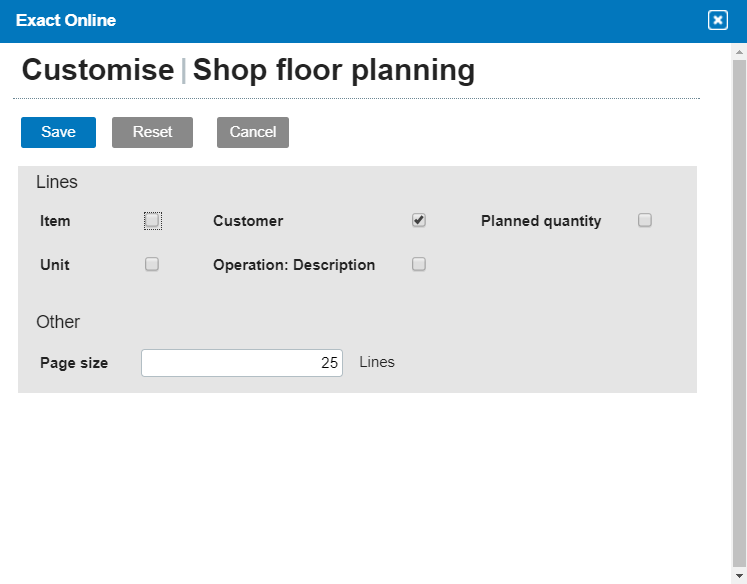Click the Customise heading text

[x=98, y=70]
